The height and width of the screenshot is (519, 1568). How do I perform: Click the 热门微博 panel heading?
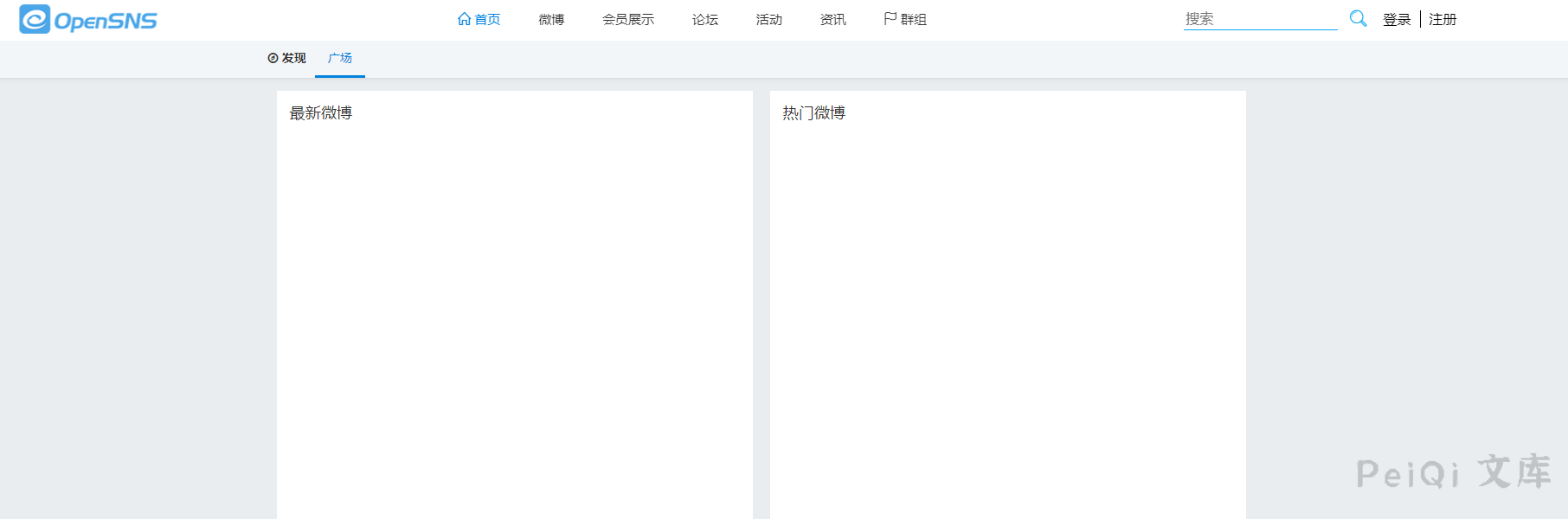814,113
